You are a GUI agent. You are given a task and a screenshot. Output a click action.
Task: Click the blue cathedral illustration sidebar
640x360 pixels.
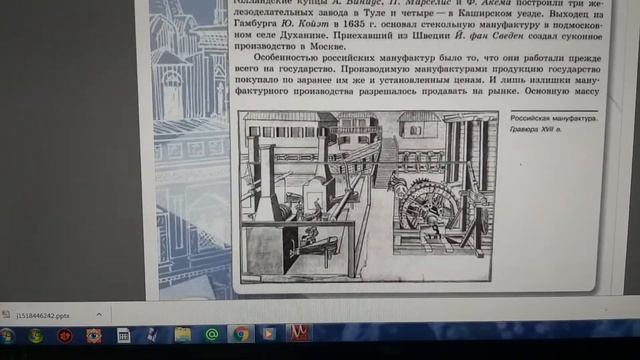point(191,149)
